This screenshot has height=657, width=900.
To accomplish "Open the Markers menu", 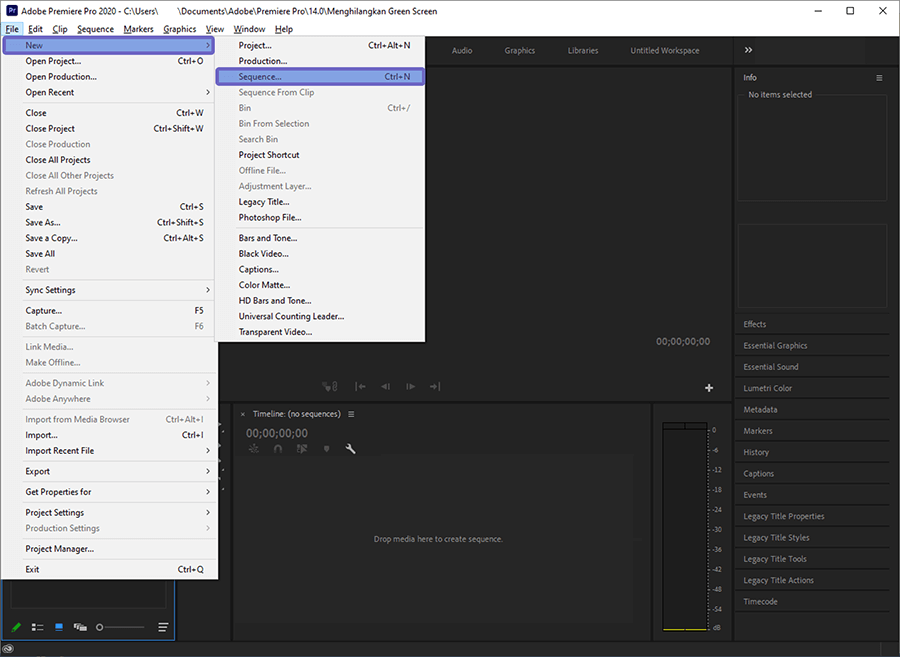I will point(138,29).
